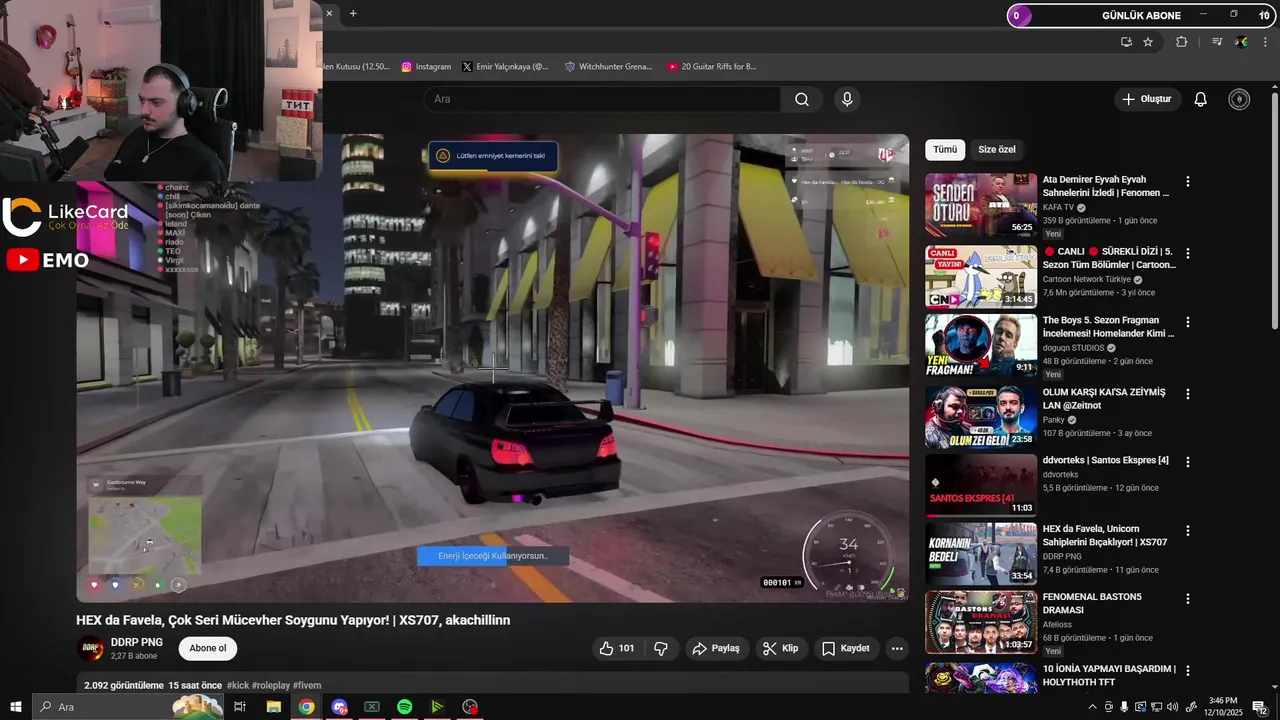Open the DDRP PNG channel name link
The width and height of the screenshot is (1280, 720).
137,642
